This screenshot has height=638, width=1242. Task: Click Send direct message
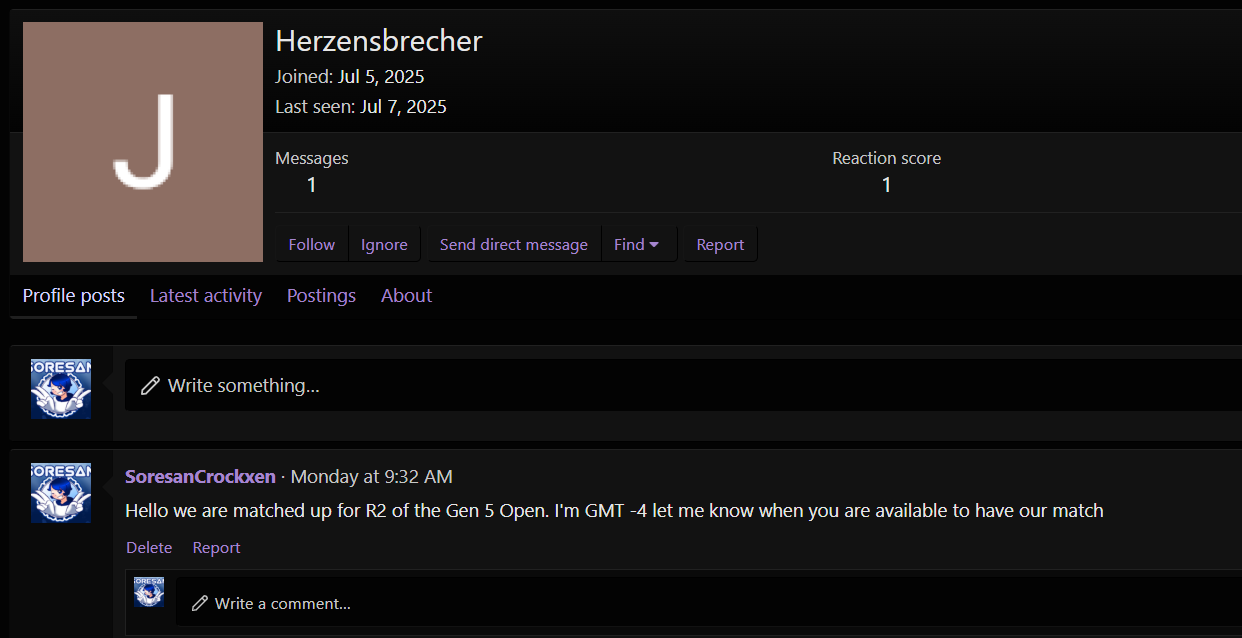coord(514,244)
